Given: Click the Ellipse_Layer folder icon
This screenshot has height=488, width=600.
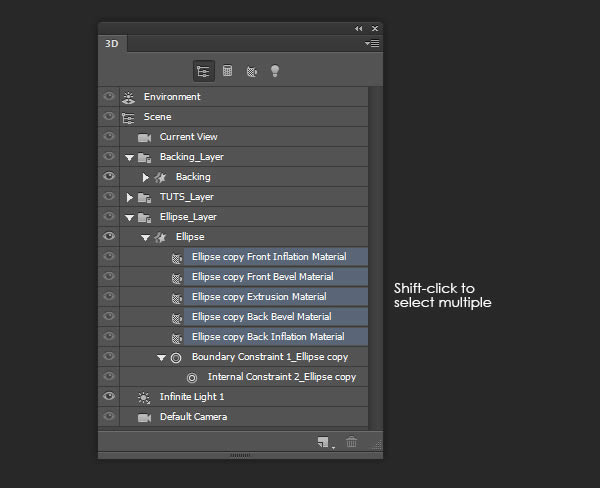Looking at the screenshot, I should point(145,217).
